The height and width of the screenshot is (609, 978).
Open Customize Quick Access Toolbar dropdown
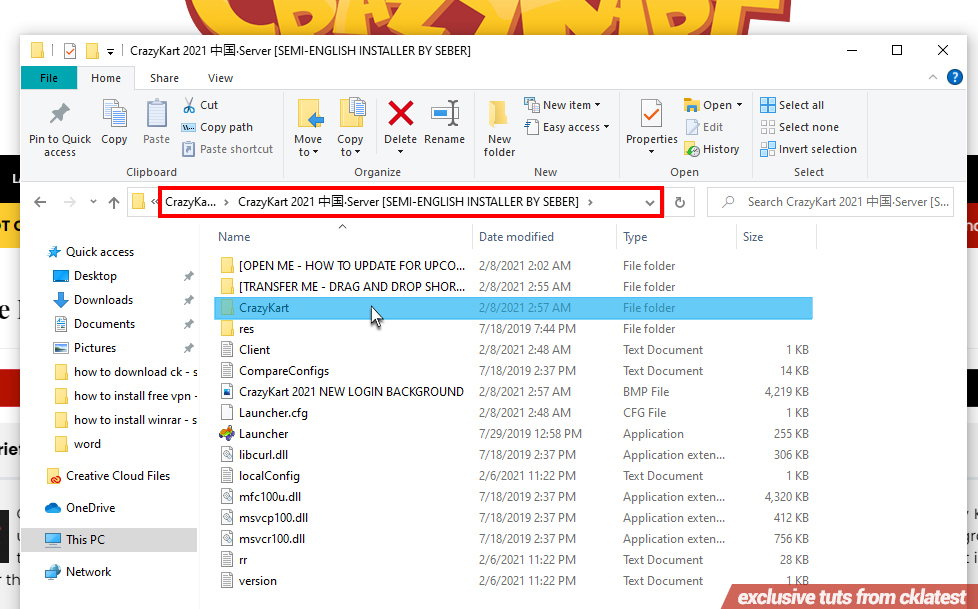pyautogui.click(x=110, y=52)
